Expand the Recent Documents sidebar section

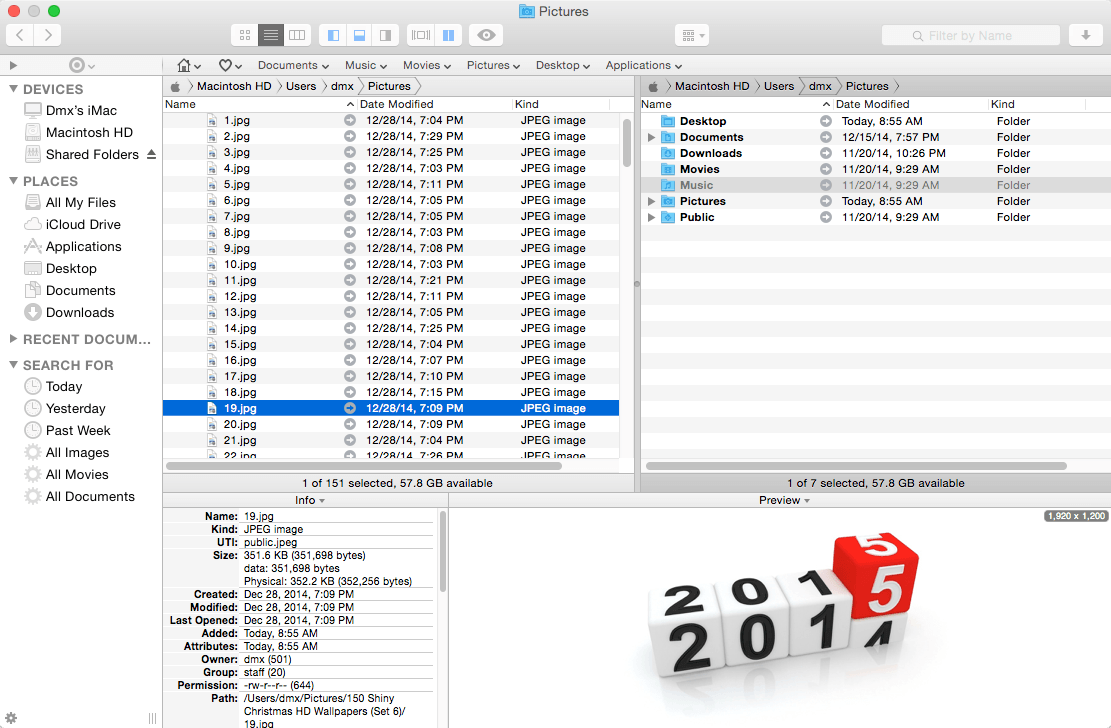(13, 339)
